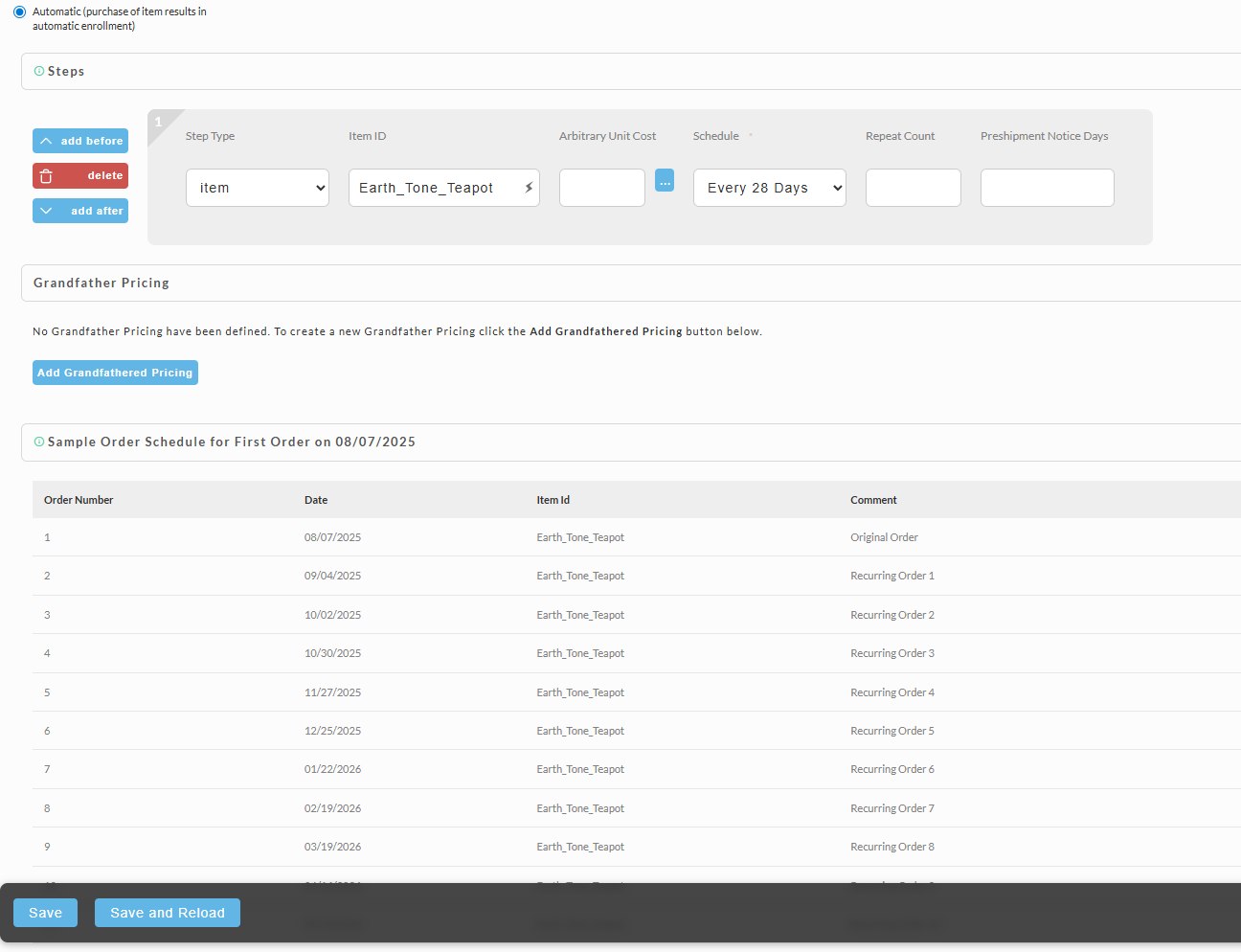Click the date 08/07/2025 cell
The height and width of the screenshot is (952, 1241).
(333, 537)
